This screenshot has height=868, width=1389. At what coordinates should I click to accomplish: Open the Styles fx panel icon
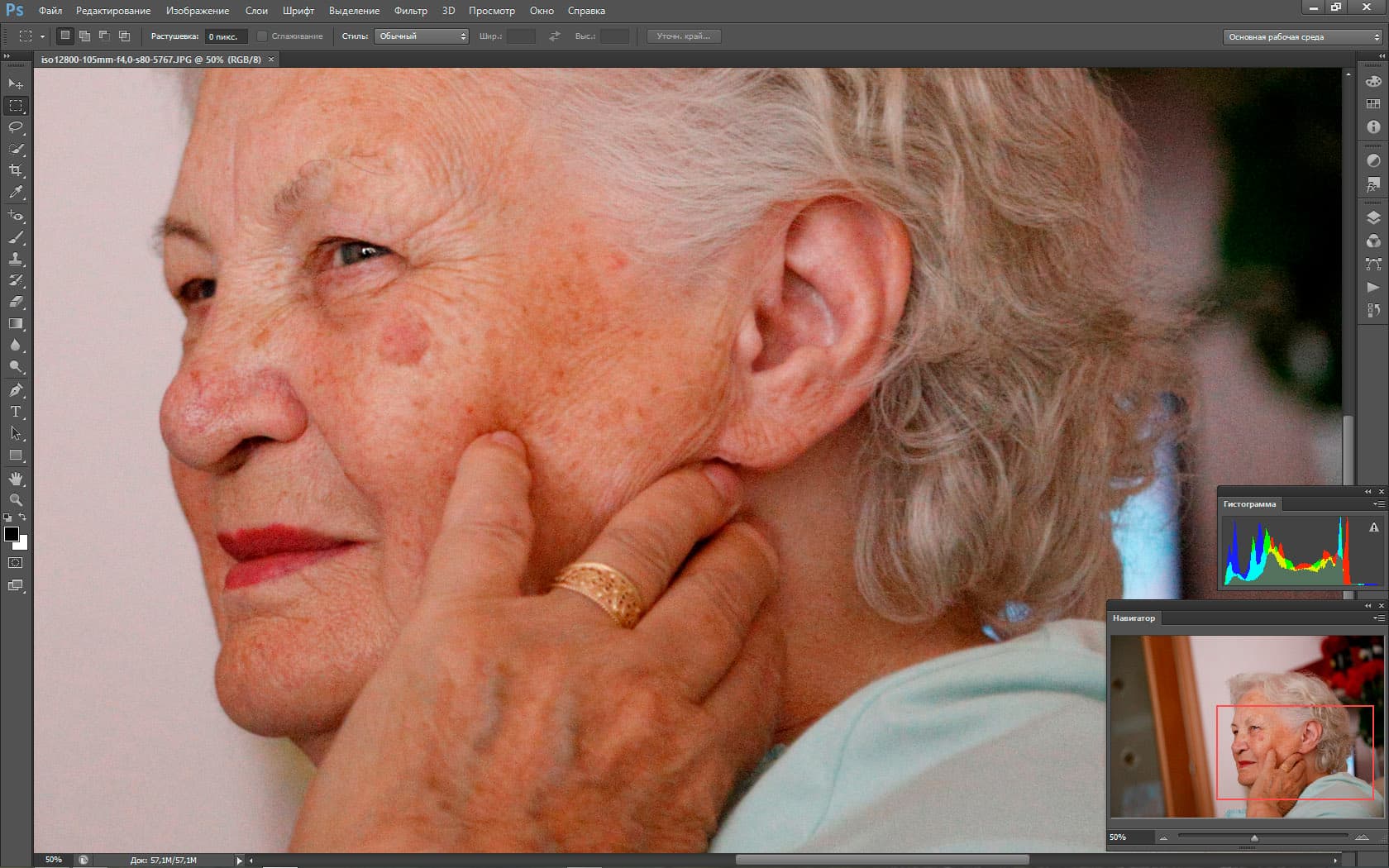click(x=1372, y=184)
